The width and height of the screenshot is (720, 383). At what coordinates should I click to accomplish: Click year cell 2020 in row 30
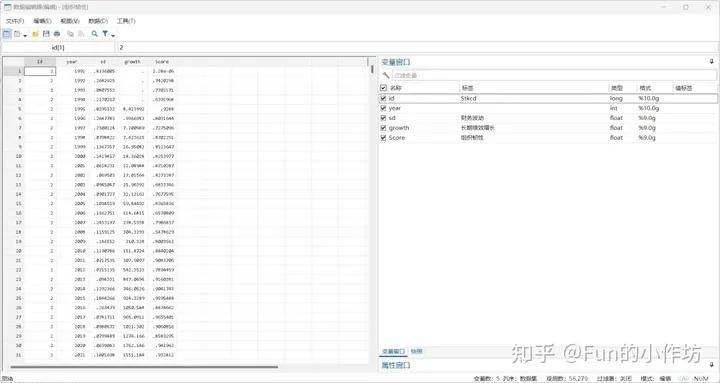[x=79, y=345]
